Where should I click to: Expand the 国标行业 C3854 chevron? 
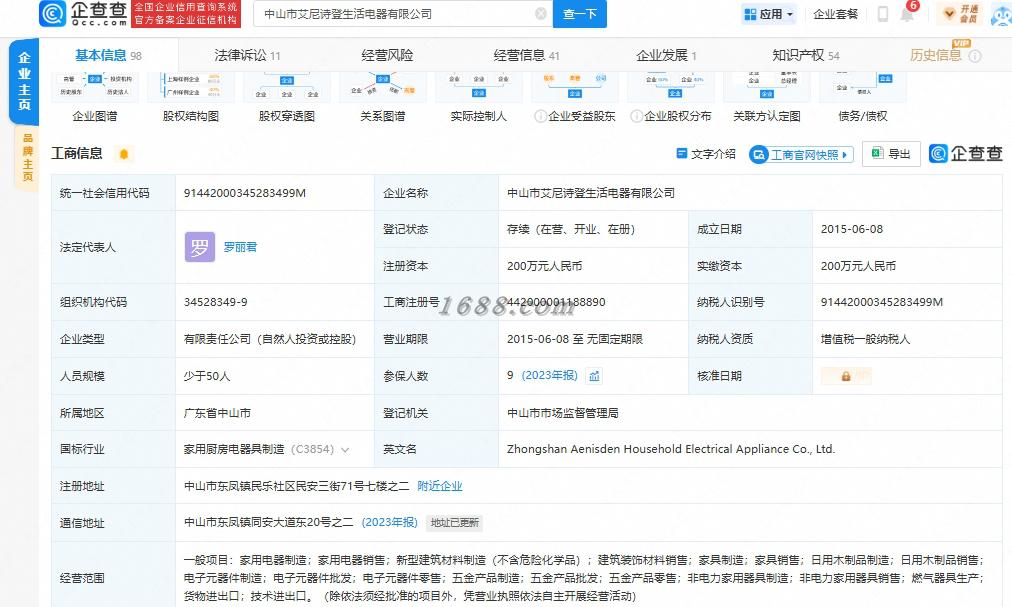[x=345, y=449]
